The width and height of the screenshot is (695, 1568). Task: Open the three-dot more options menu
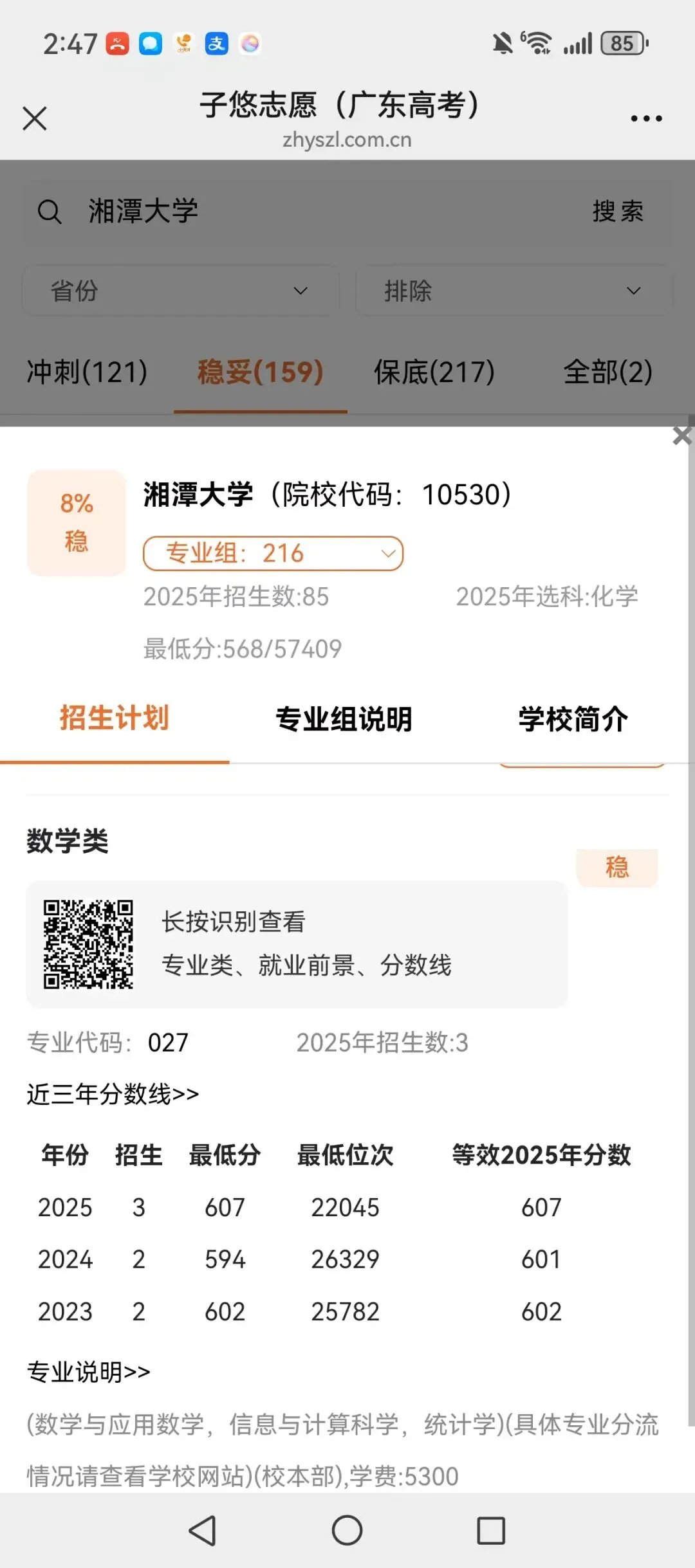[x=646, y=118]
